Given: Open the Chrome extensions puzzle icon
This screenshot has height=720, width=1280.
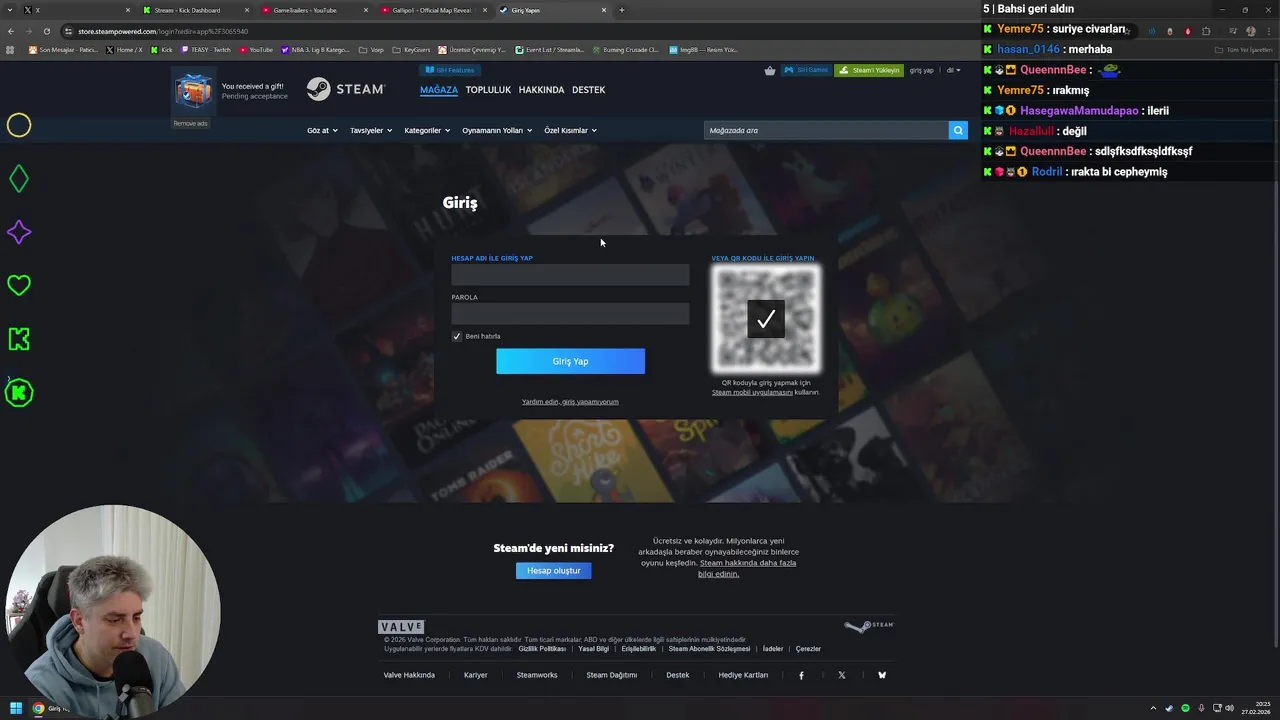Looking at the screenshot, I should click(1206, 31).
